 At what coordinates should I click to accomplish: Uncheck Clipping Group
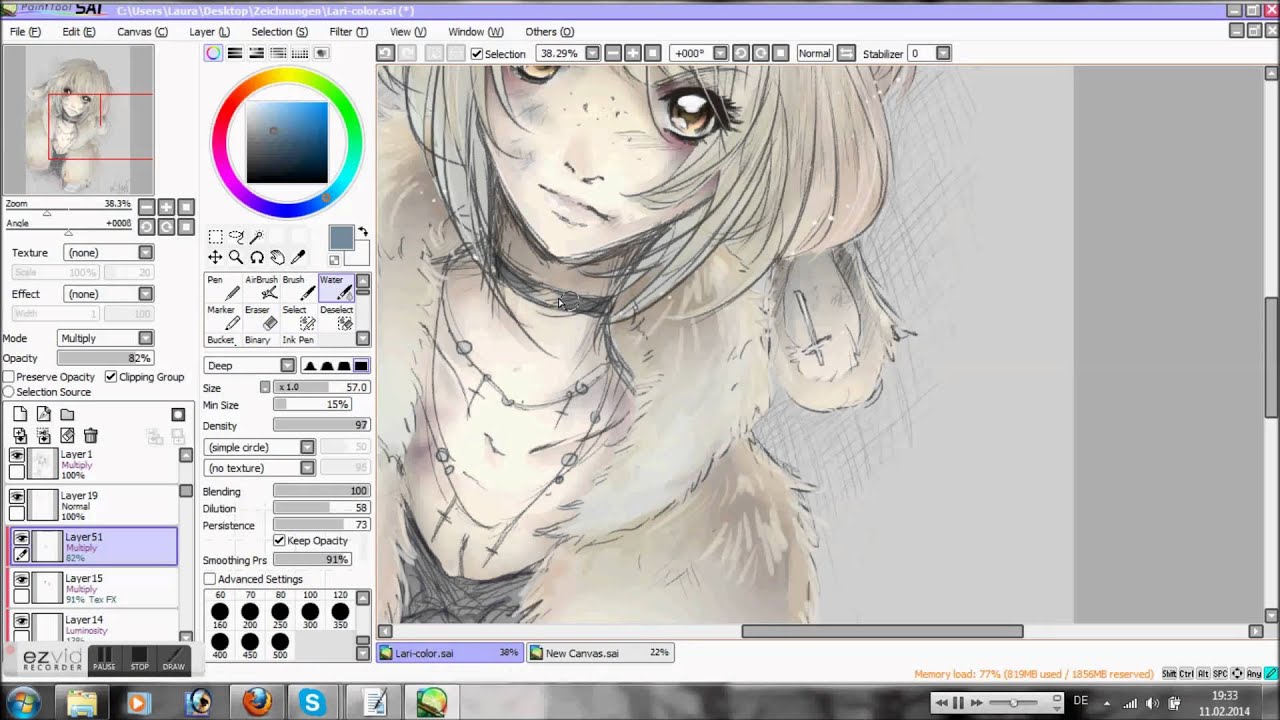point(111,377)
